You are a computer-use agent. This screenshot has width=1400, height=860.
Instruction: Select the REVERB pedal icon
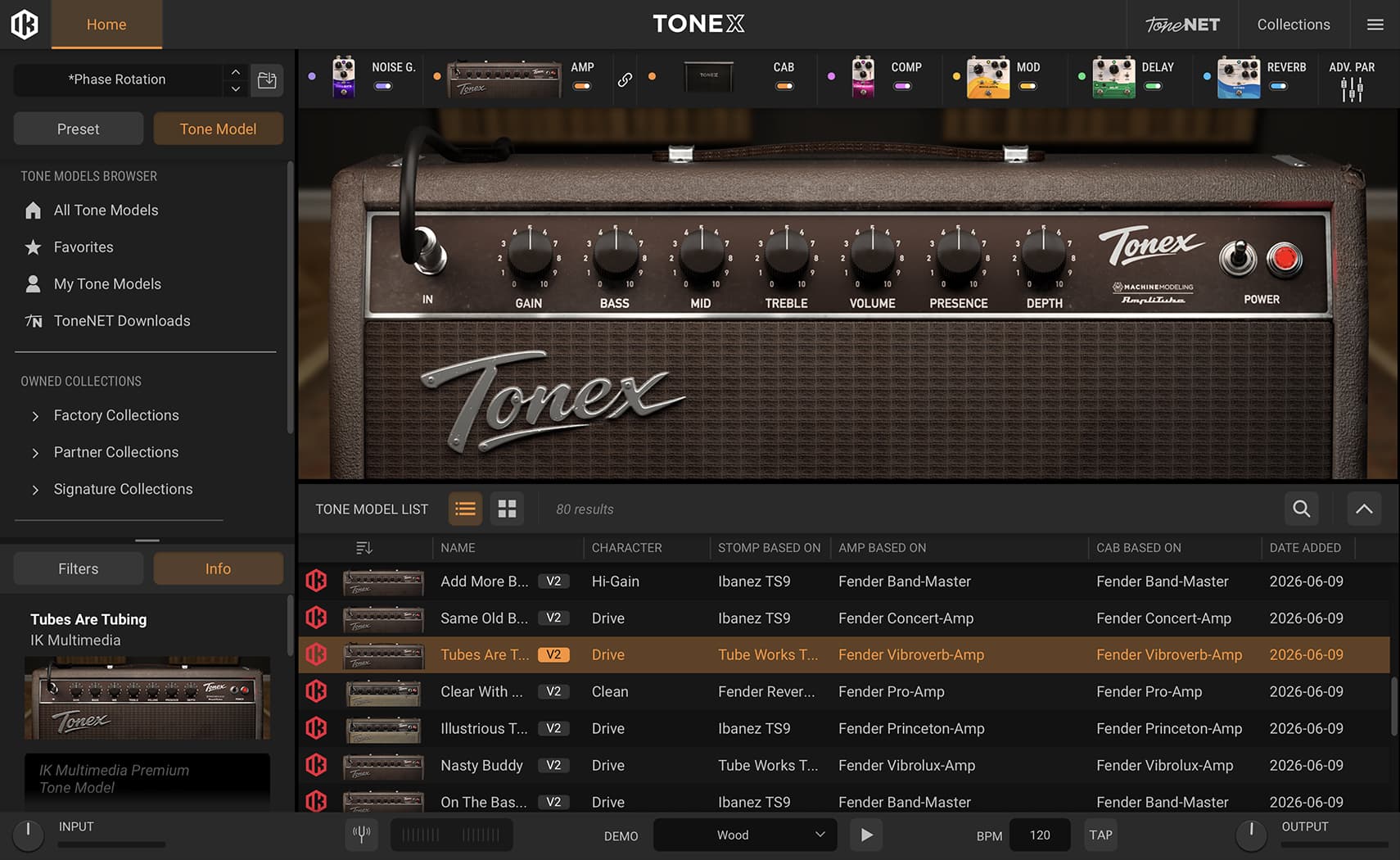[1239, 78]
